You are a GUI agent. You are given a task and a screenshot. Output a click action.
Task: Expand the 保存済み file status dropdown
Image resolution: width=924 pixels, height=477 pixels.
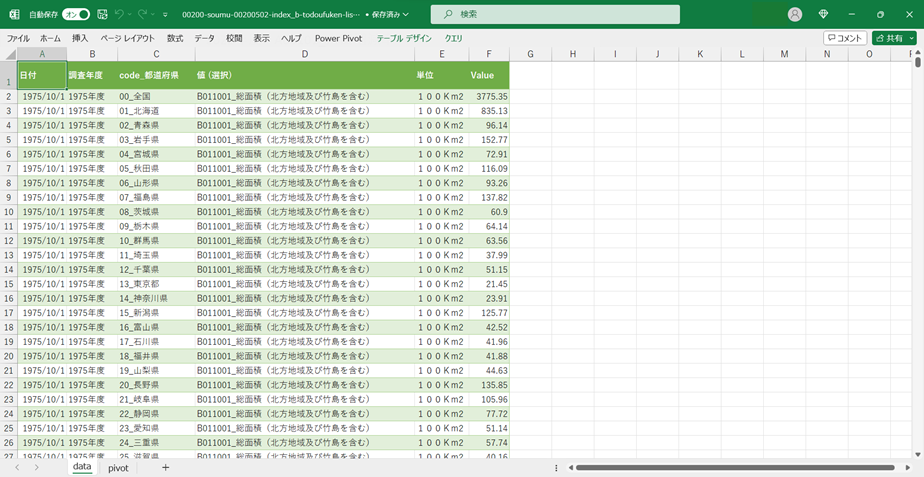click(390, 15)
